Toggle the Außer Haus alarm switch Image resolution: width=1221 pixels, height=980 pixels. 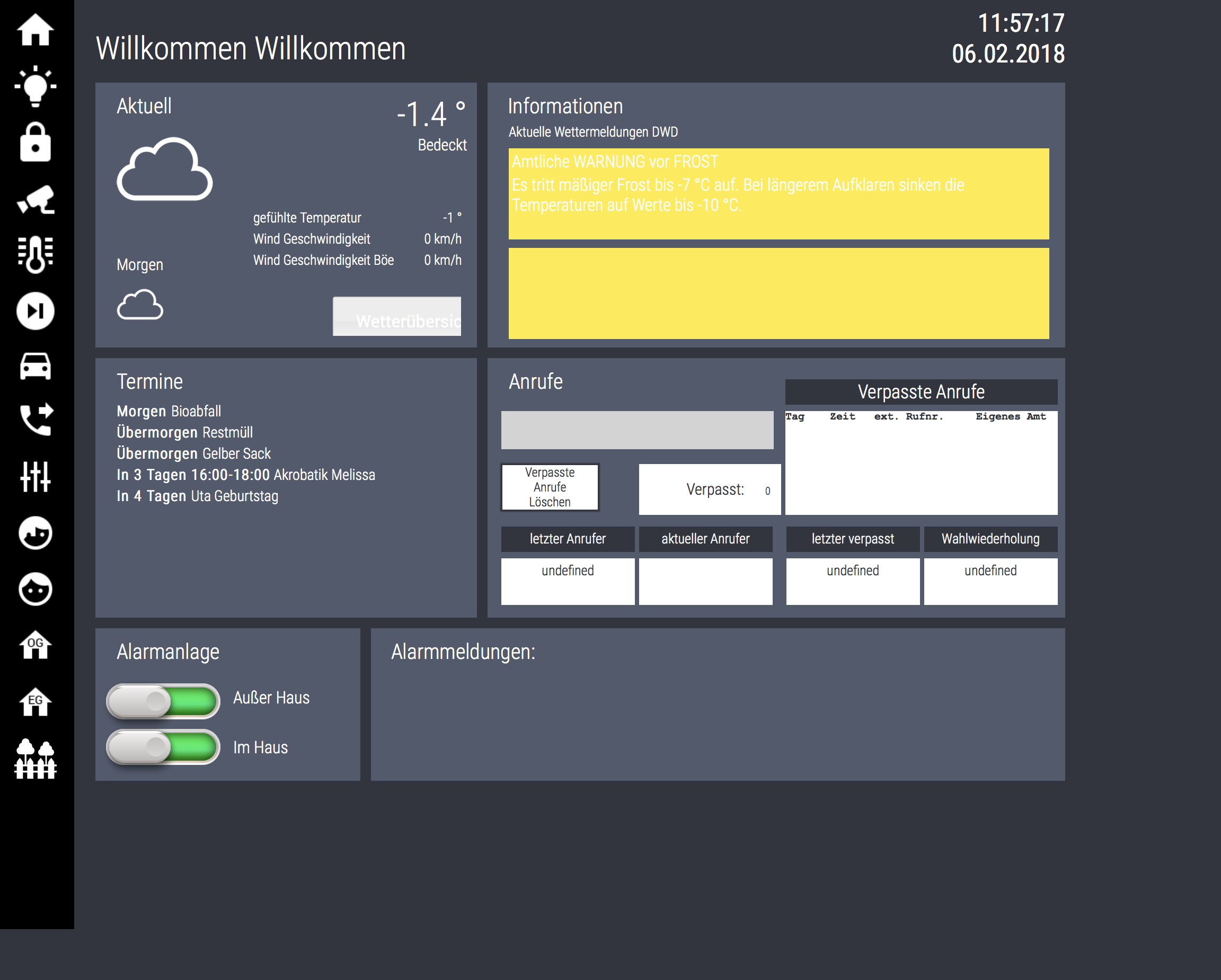(163, 701)
